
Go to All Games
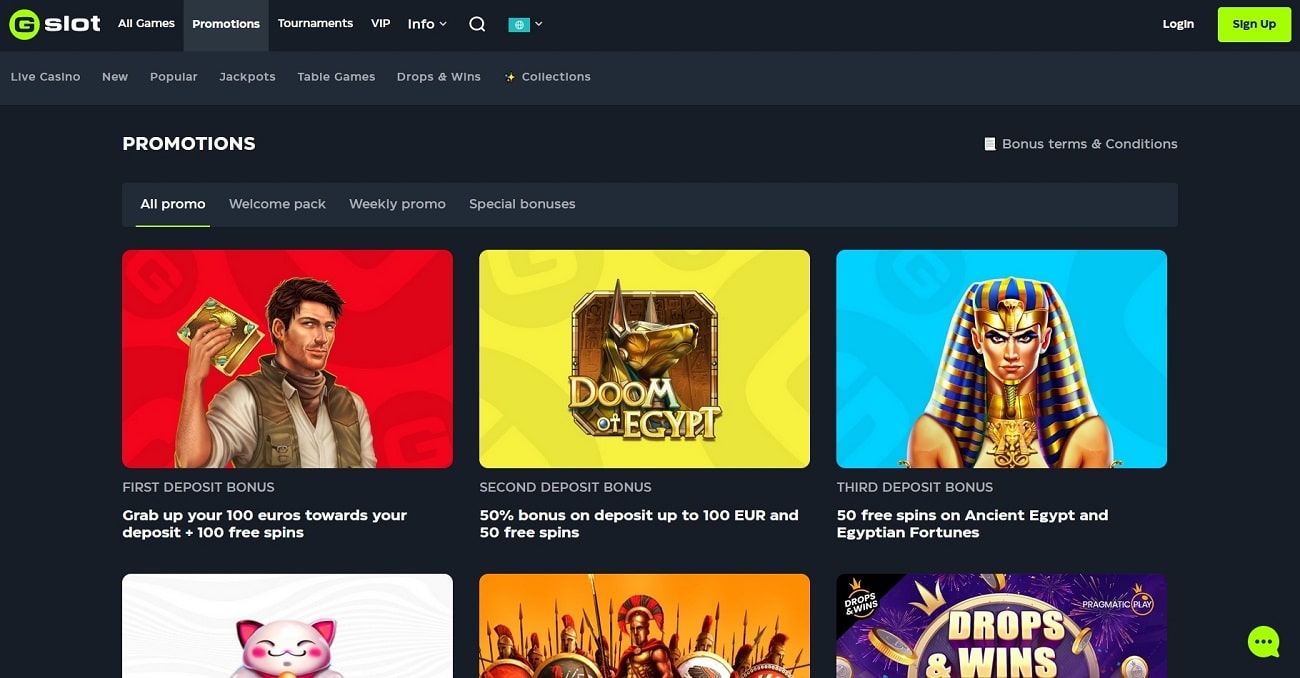(146, 23)
